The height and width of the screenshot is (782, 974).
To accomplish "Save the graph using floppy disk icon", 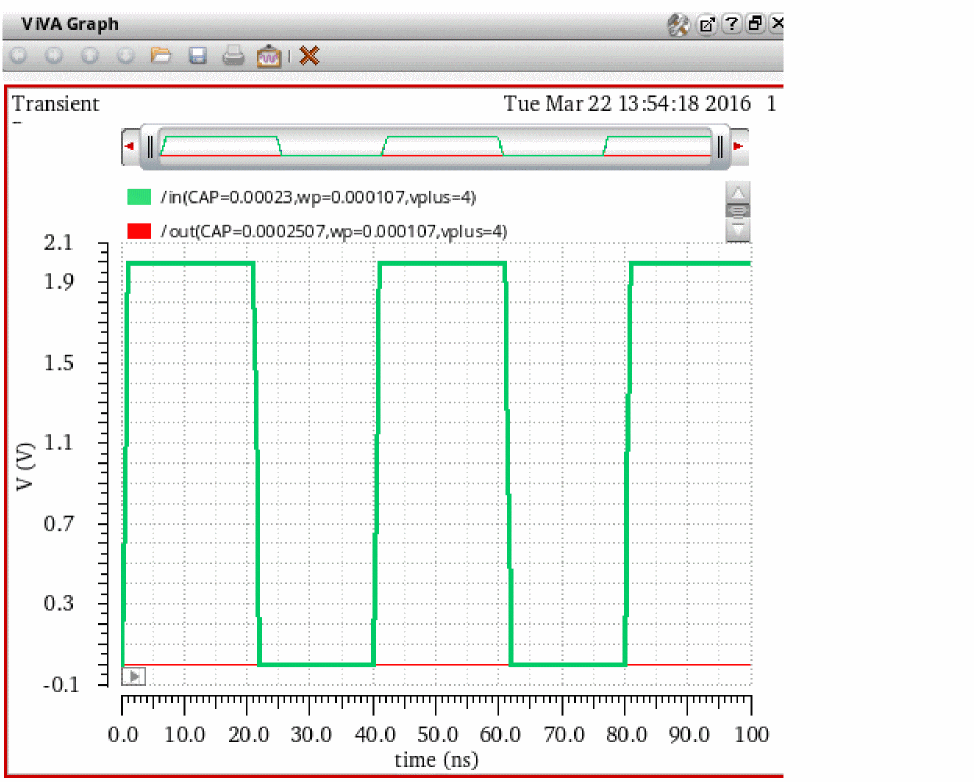I will pyautogui.click(x=198, y=56).
